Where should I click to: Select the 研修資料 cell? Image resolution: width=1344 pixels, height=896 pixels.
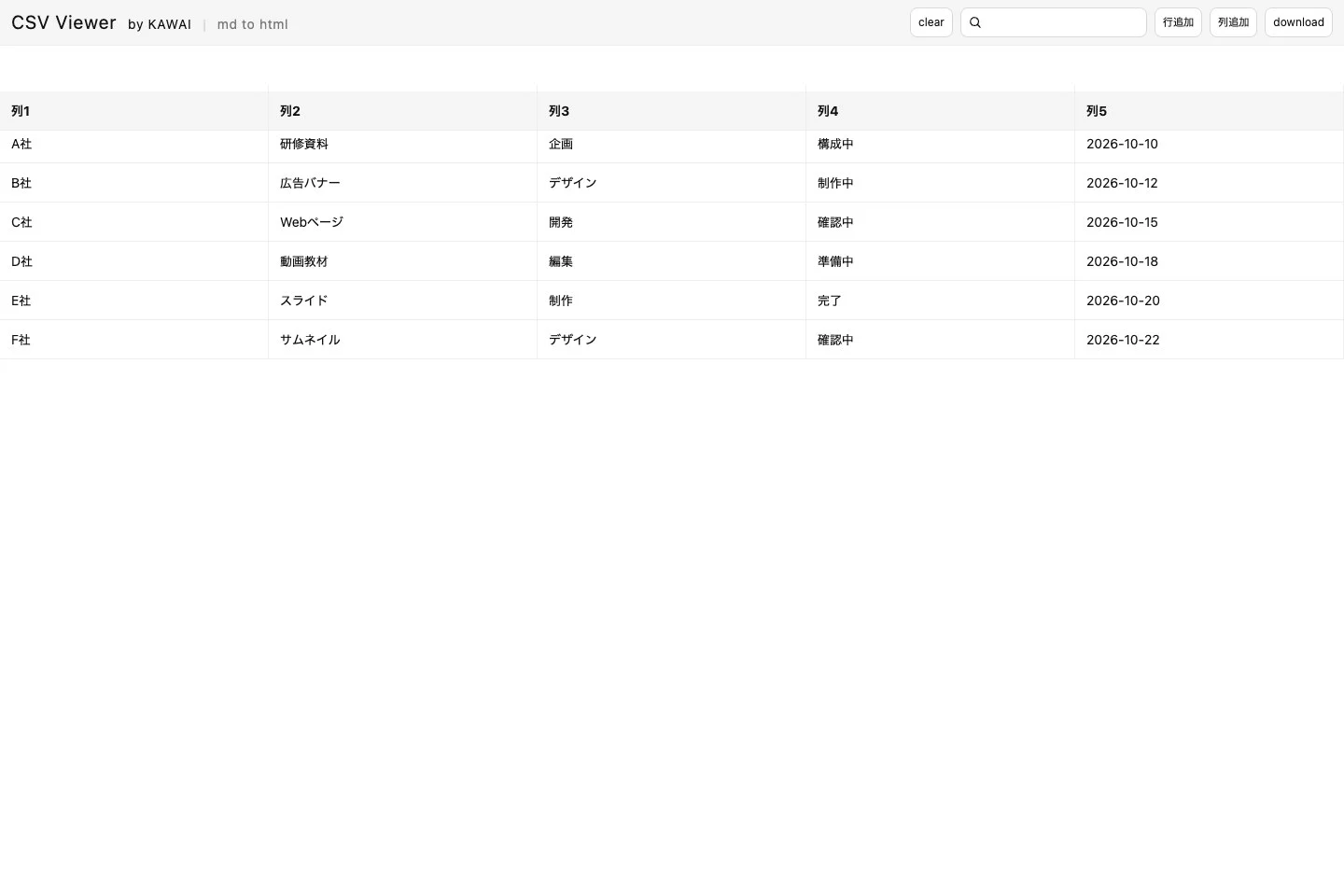tap(403, 147)
